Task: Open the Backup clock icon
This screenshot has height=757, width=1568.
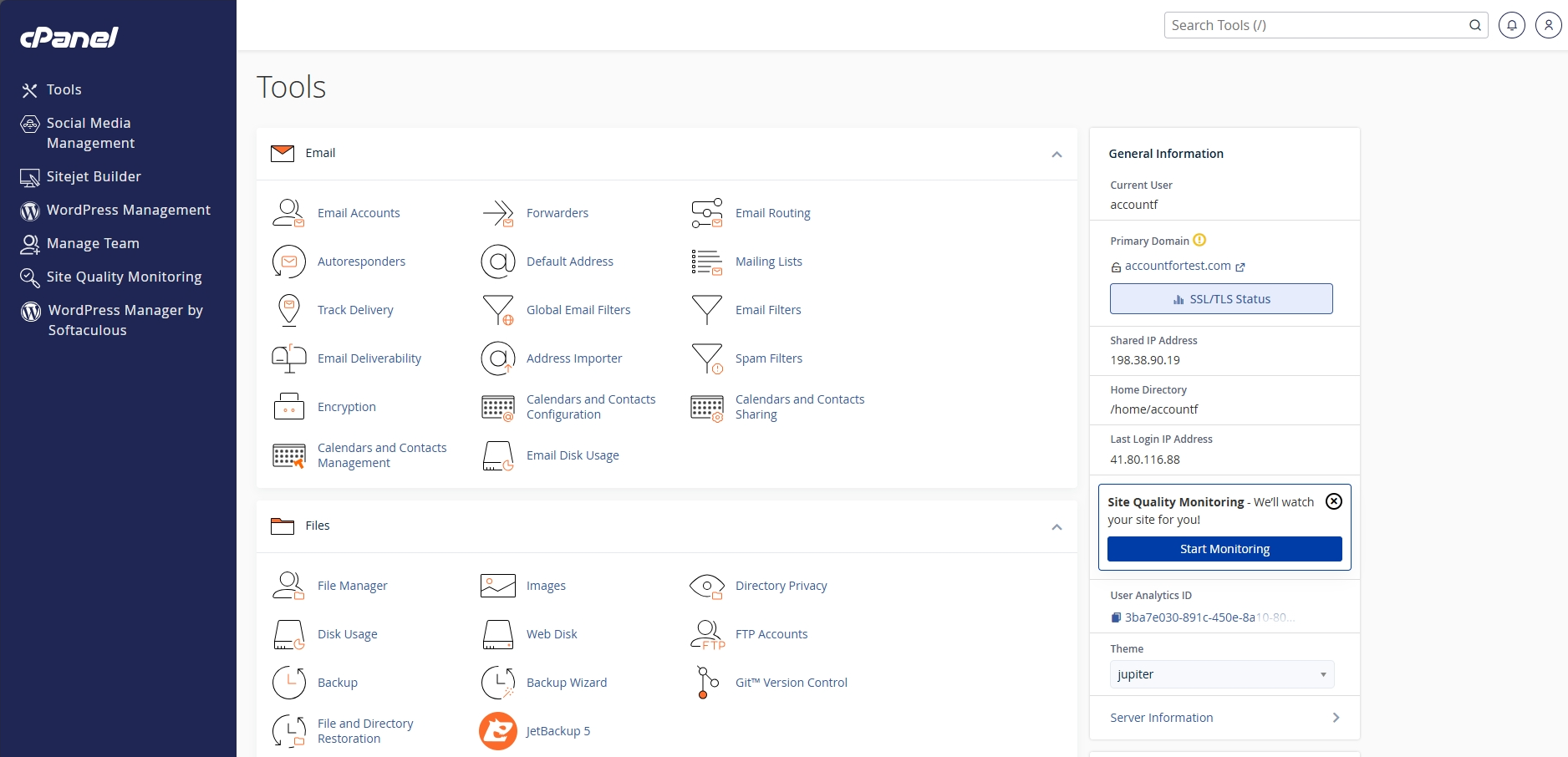Action: tap(288, 683)
